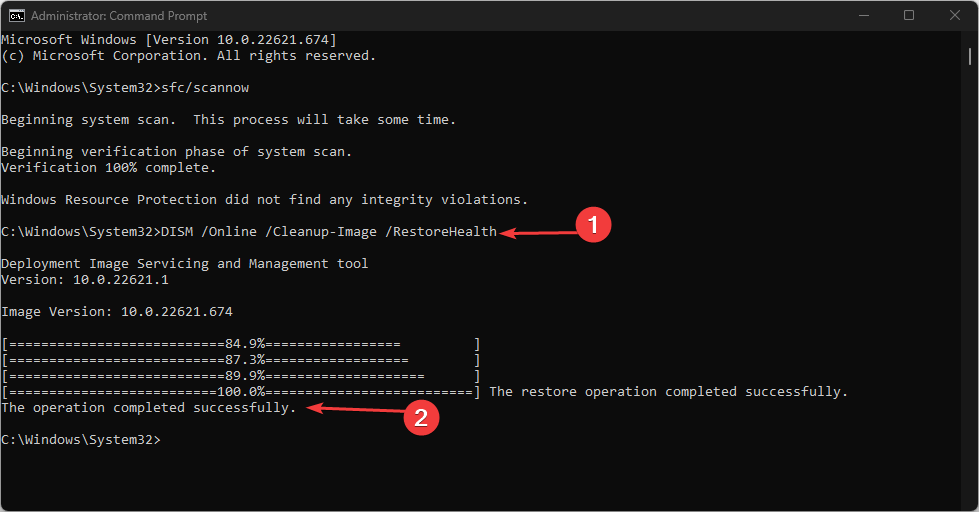This screenshot has width=979, height=512.
Task: Click the 100.0% progress bar line
Action: pyautogui.click(x=241, y=392)
